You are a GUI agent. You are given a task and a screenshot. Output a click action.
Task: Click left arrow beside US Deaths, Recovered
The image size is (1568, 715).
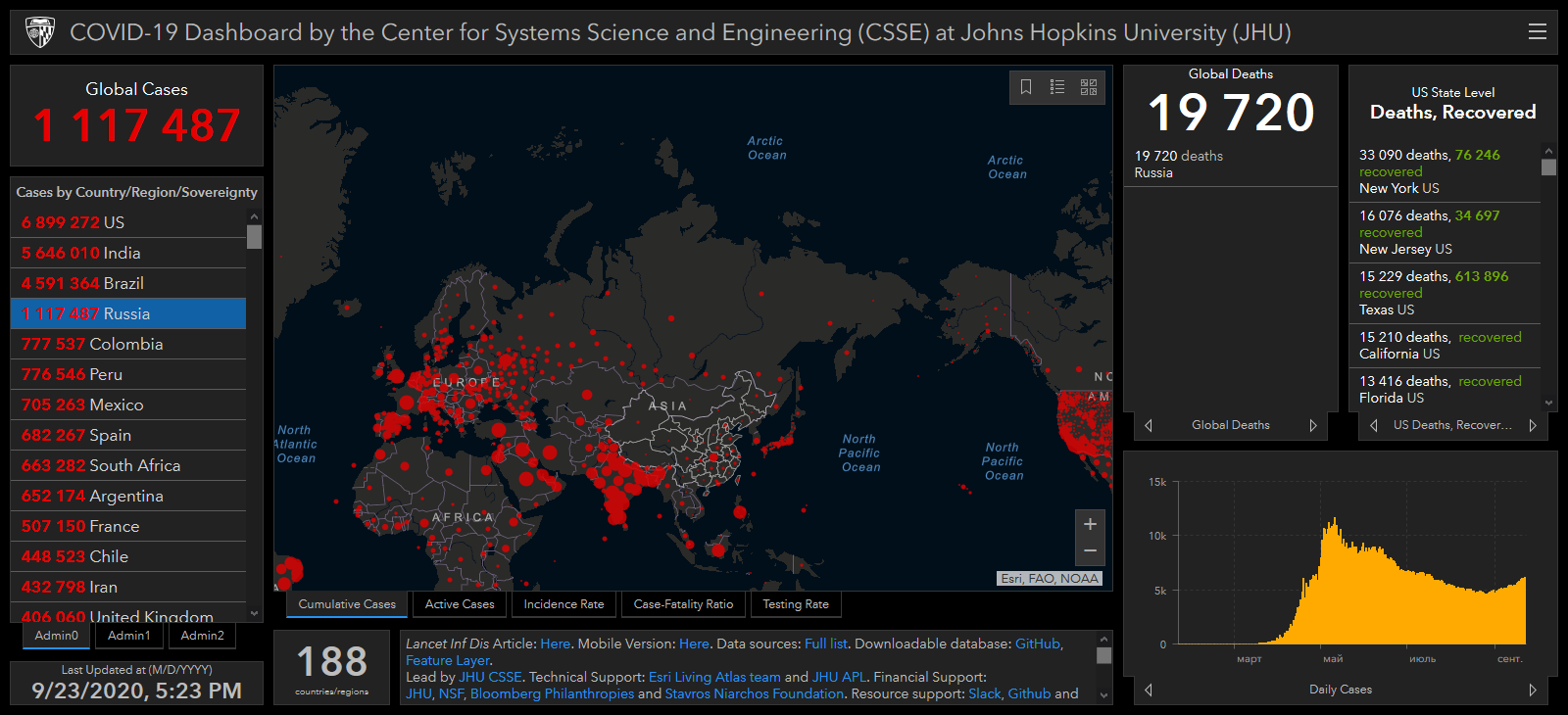(1374, 425)
